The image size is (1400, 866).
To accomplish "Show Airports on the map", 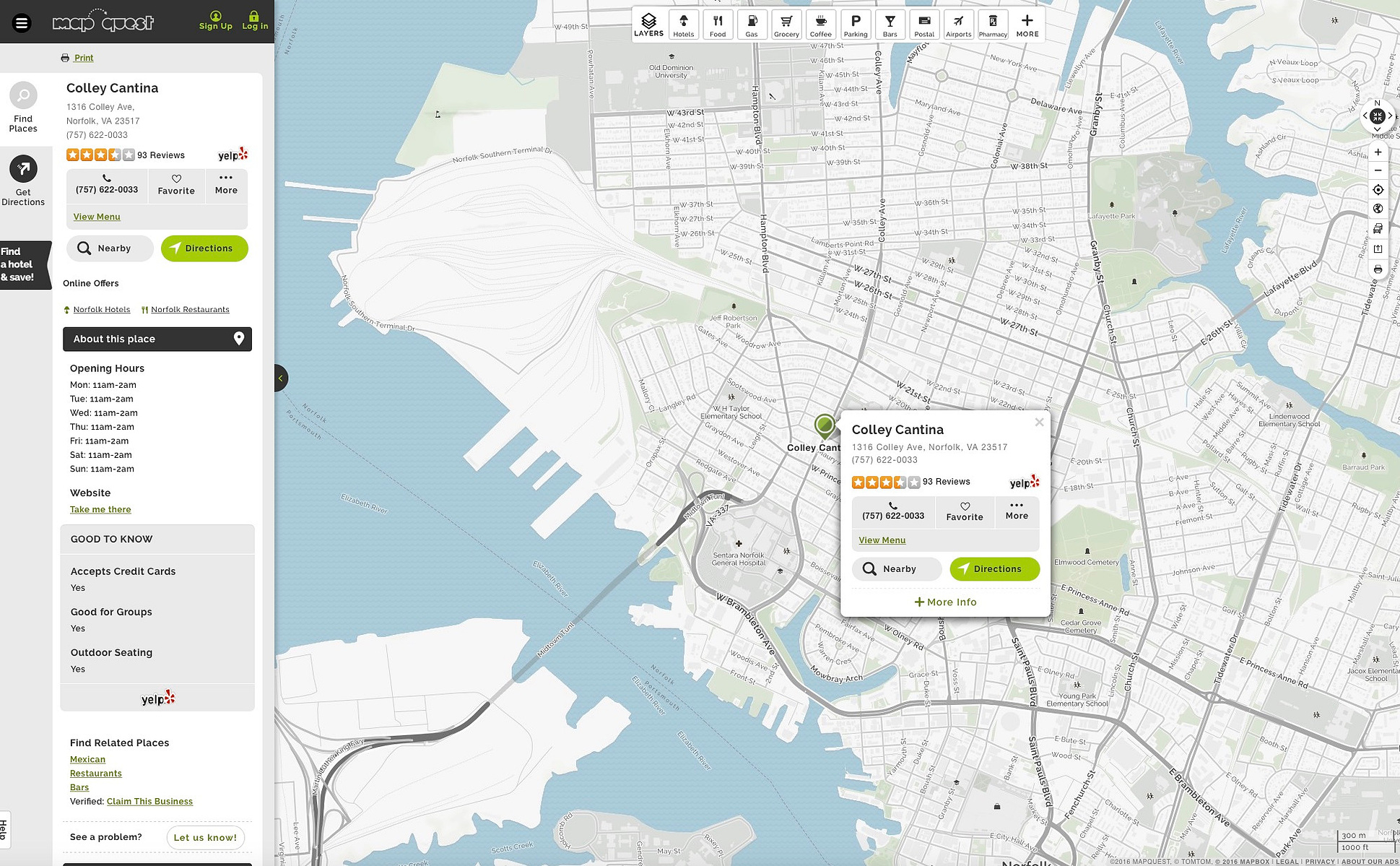I will pyautogui.click(x=958, y=25).
